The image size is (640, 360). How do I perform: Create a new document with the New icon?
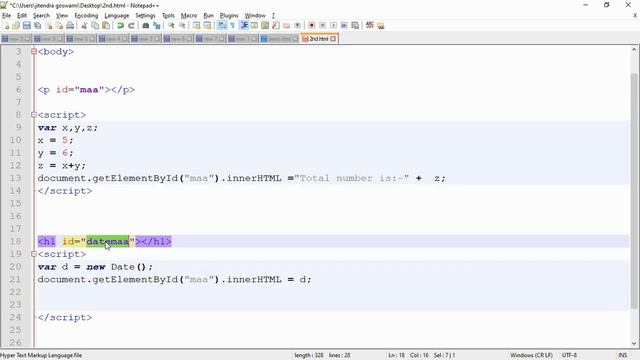pos(6,26)
